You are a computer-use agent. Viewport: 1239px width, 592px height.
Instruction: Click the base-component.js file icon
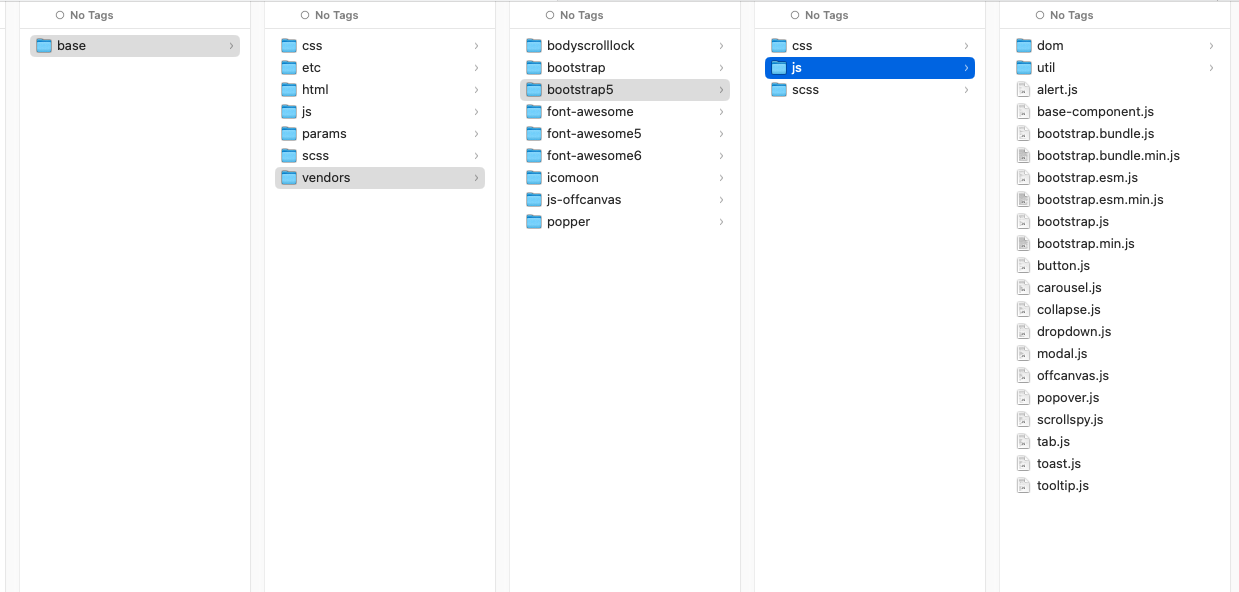tap(1023, 112)
